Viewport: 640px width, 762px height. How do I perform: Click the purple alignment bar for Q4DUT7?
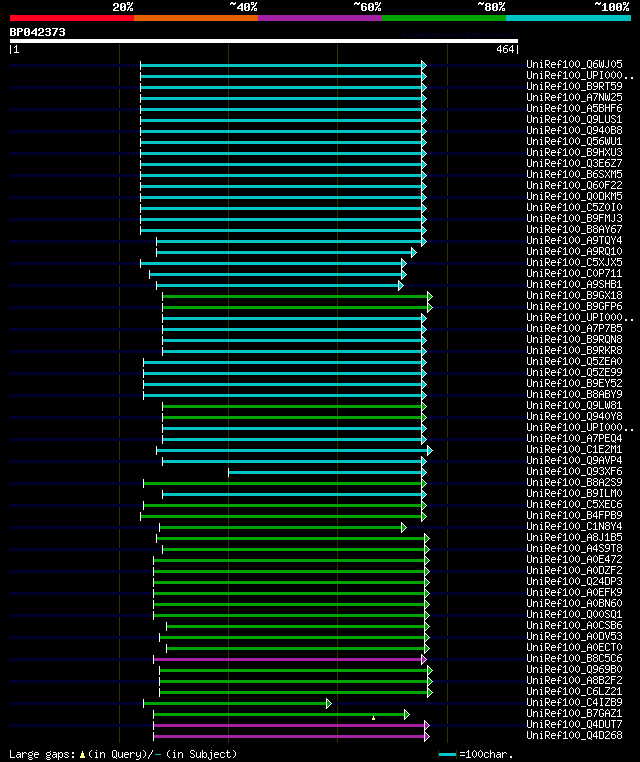click(x=292, y=726)
